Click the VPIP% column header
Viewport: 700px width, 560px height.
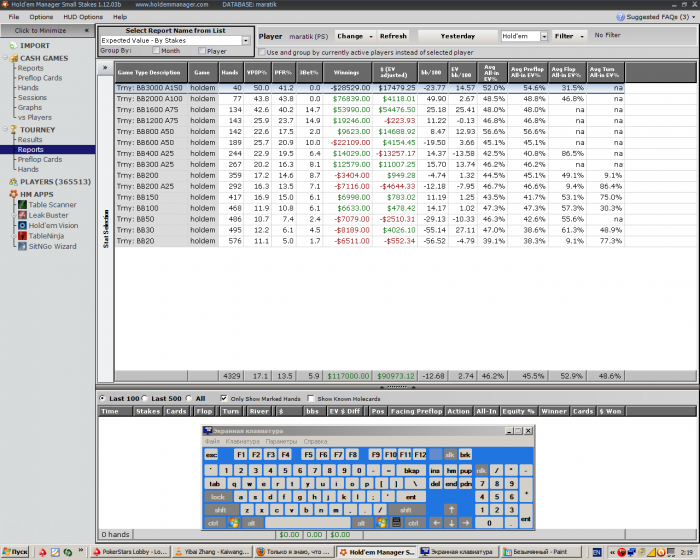tap(257, 72)
